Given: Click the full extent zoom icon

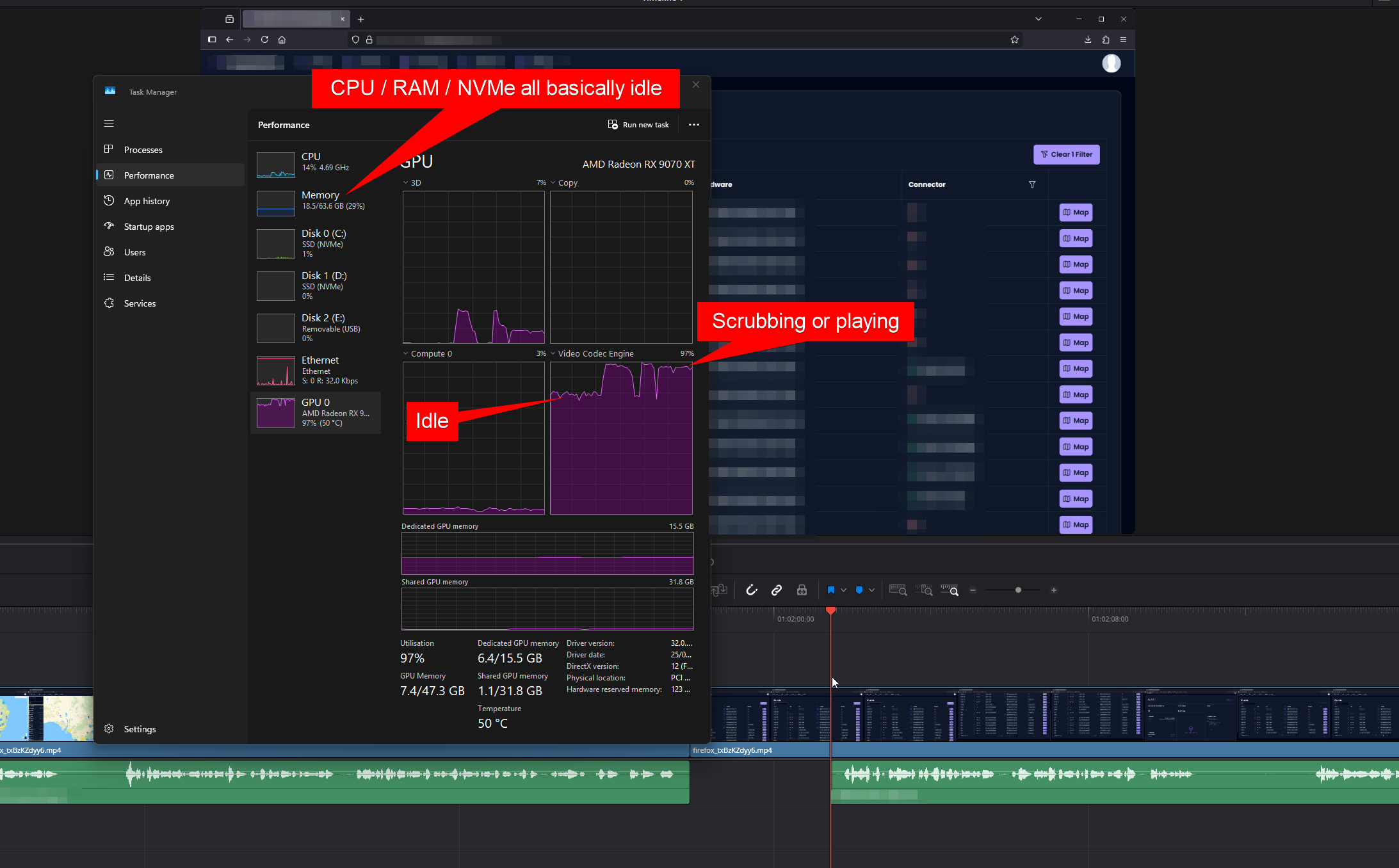Looking at the screenshot, I should click(x=898, y=590).
